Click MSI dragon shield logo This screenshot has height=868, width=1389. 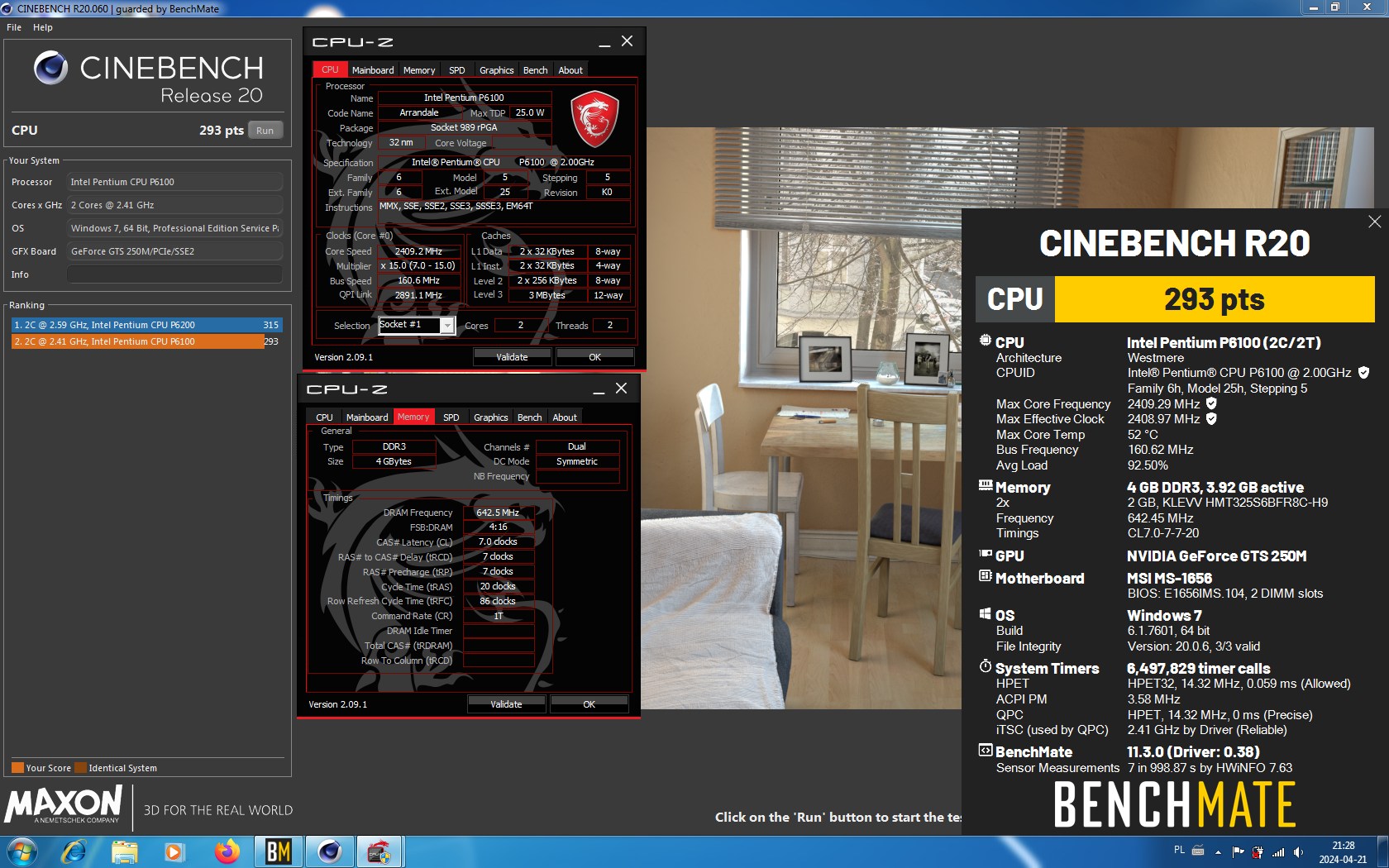coord(595,119)
